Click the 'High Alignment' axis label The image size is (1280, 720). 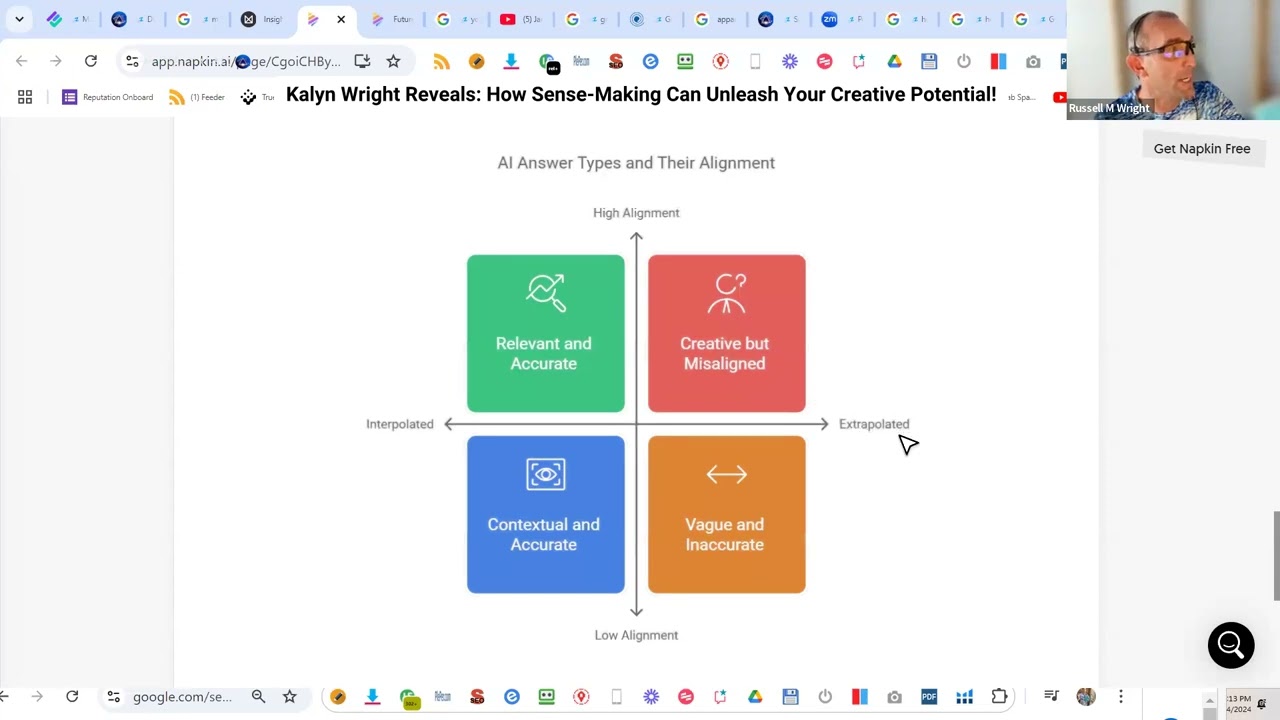tap(636, 213)
